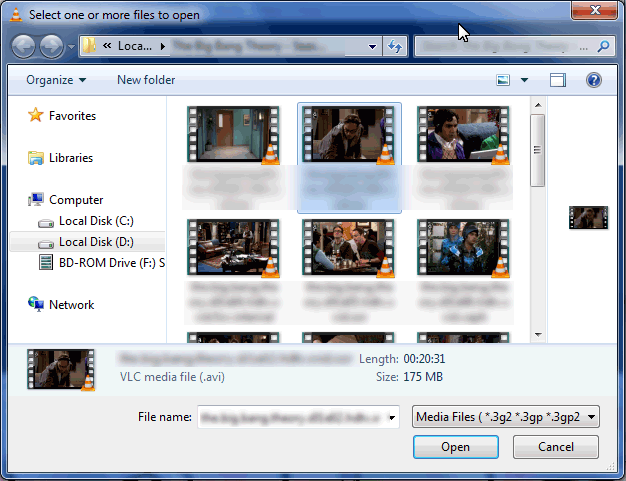Viewport: 626px width, 481px height.
Task: Click the search magnifier icon
Action: pos(603,46)
